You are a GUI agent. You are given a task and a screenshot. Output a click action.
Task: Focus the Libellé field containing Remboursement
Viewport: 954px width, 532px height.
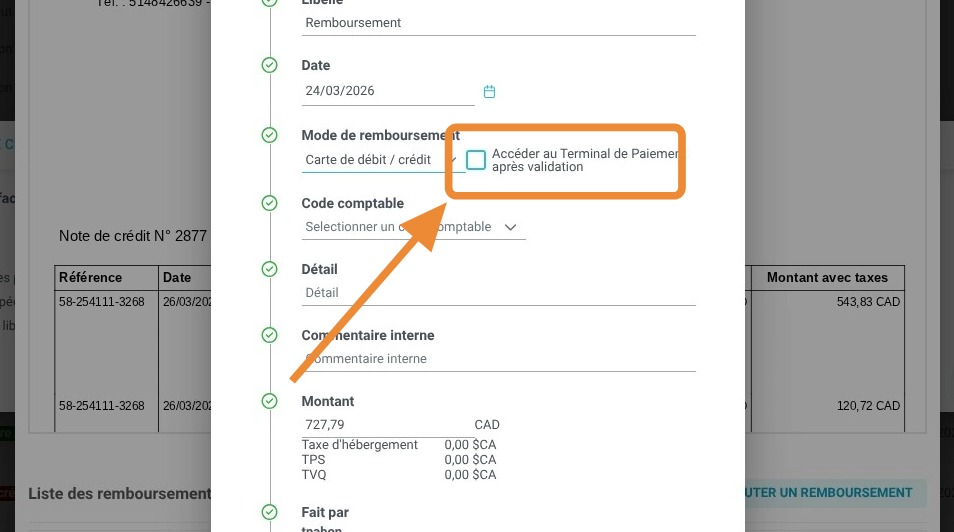497,23
